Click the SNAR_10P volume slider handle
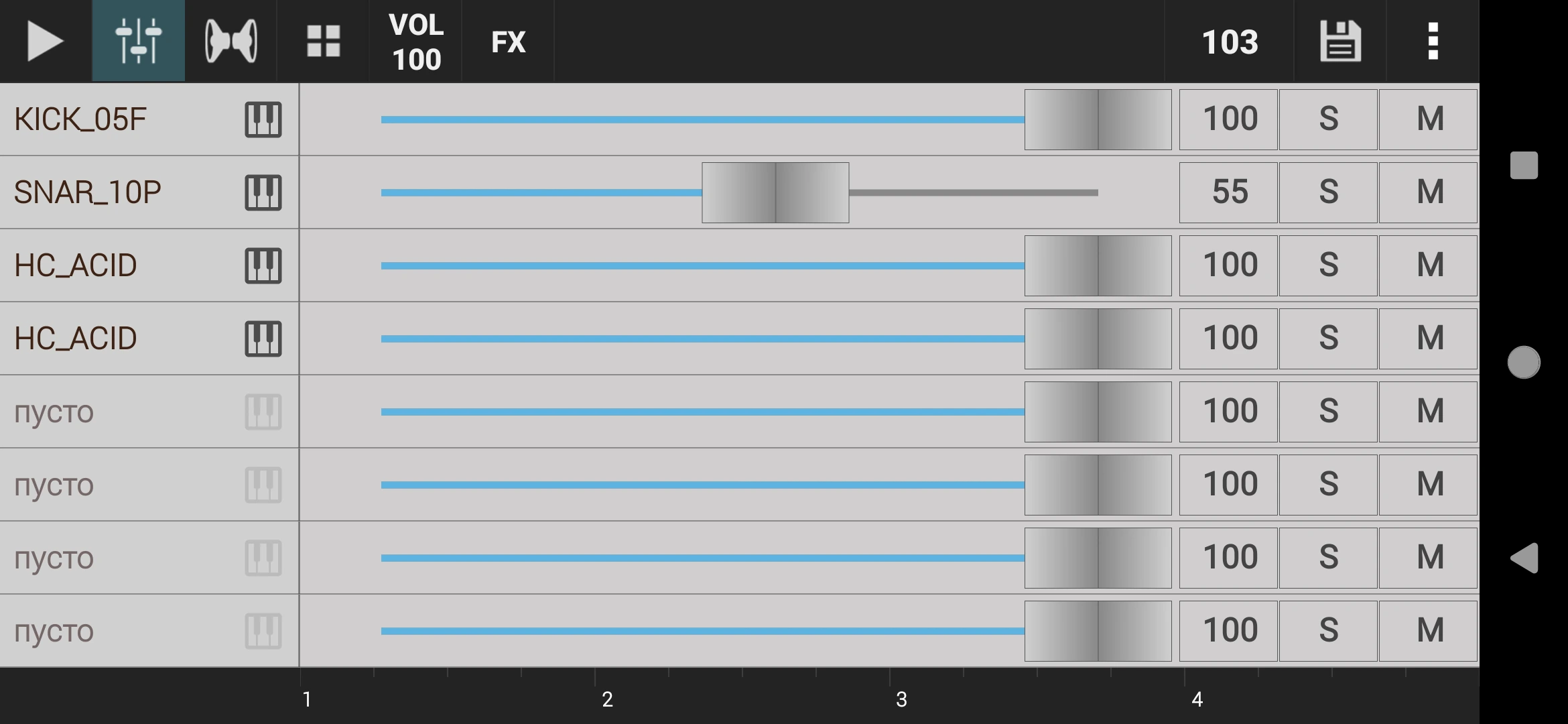 [775, 193]
